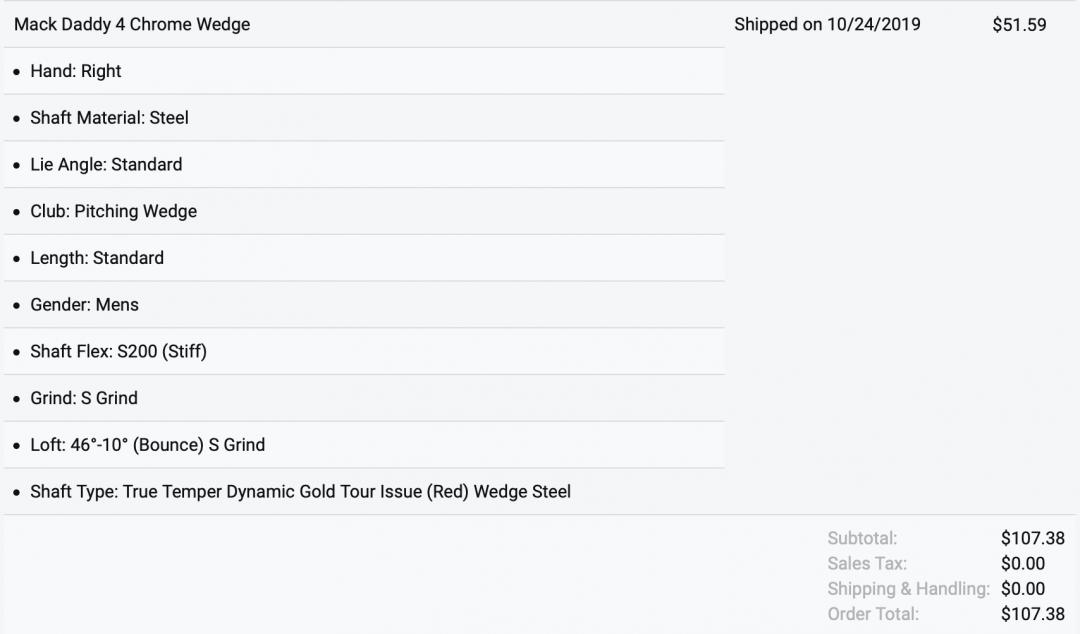Viewport: 1080px width, 634px height.
Task: Click the Mack Daddy 4 Chrome Wedge title
Action: tap(132, 25)
